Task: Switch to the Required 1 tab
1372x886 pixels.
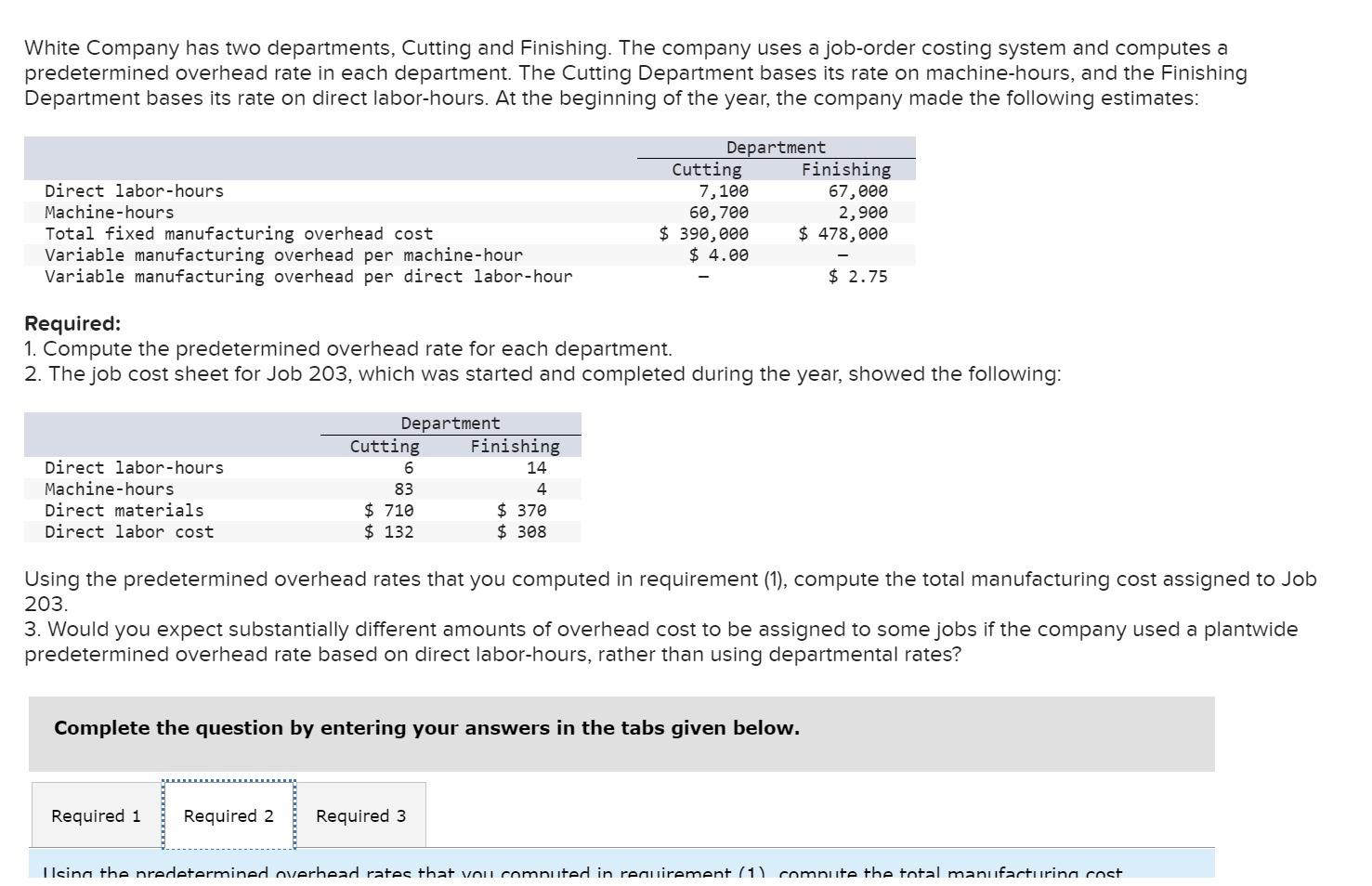Action: click(x=96, y=815)
